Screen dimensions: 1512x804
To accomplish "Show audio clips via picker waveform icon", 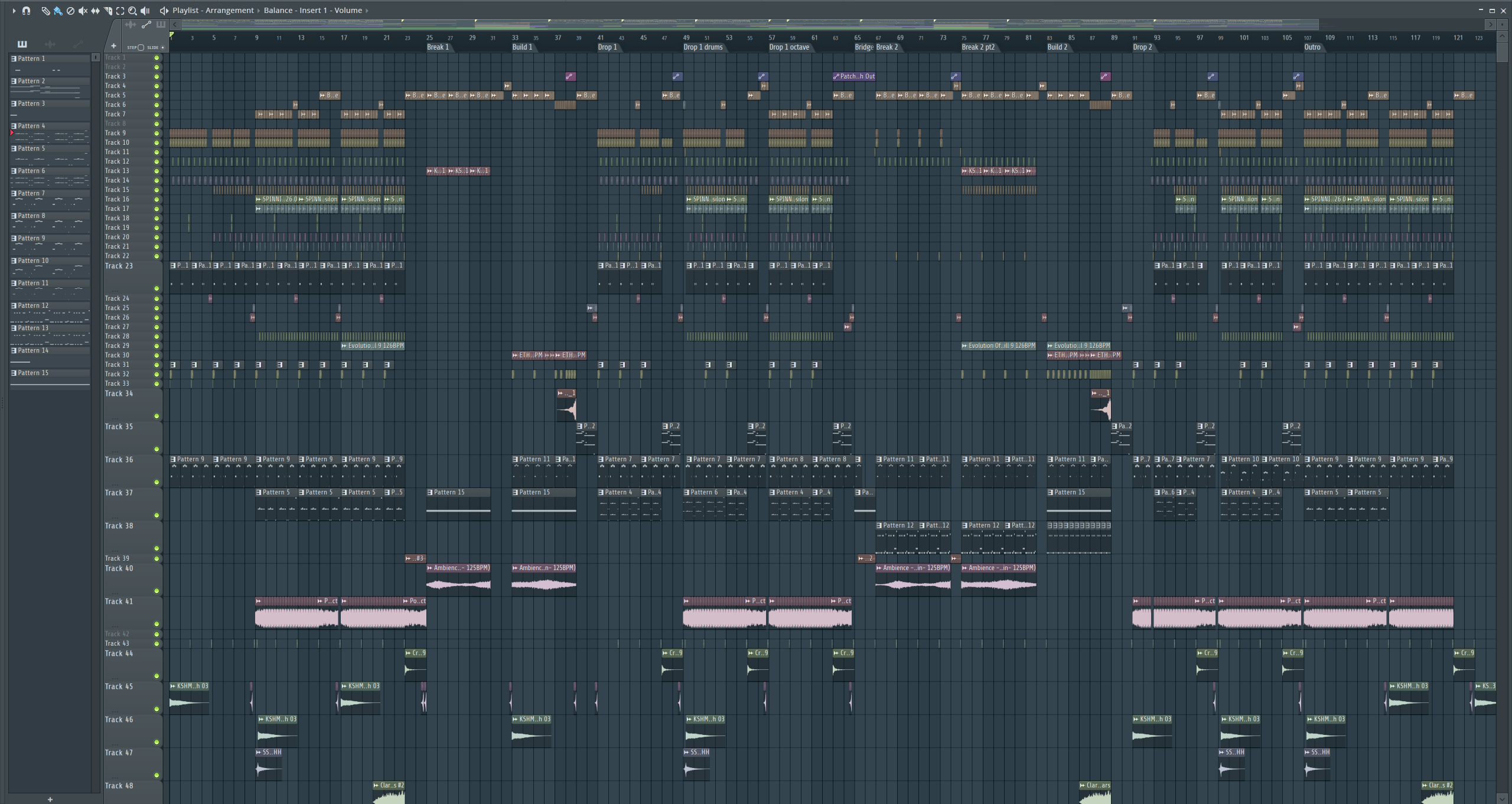I will coord(50,44).
